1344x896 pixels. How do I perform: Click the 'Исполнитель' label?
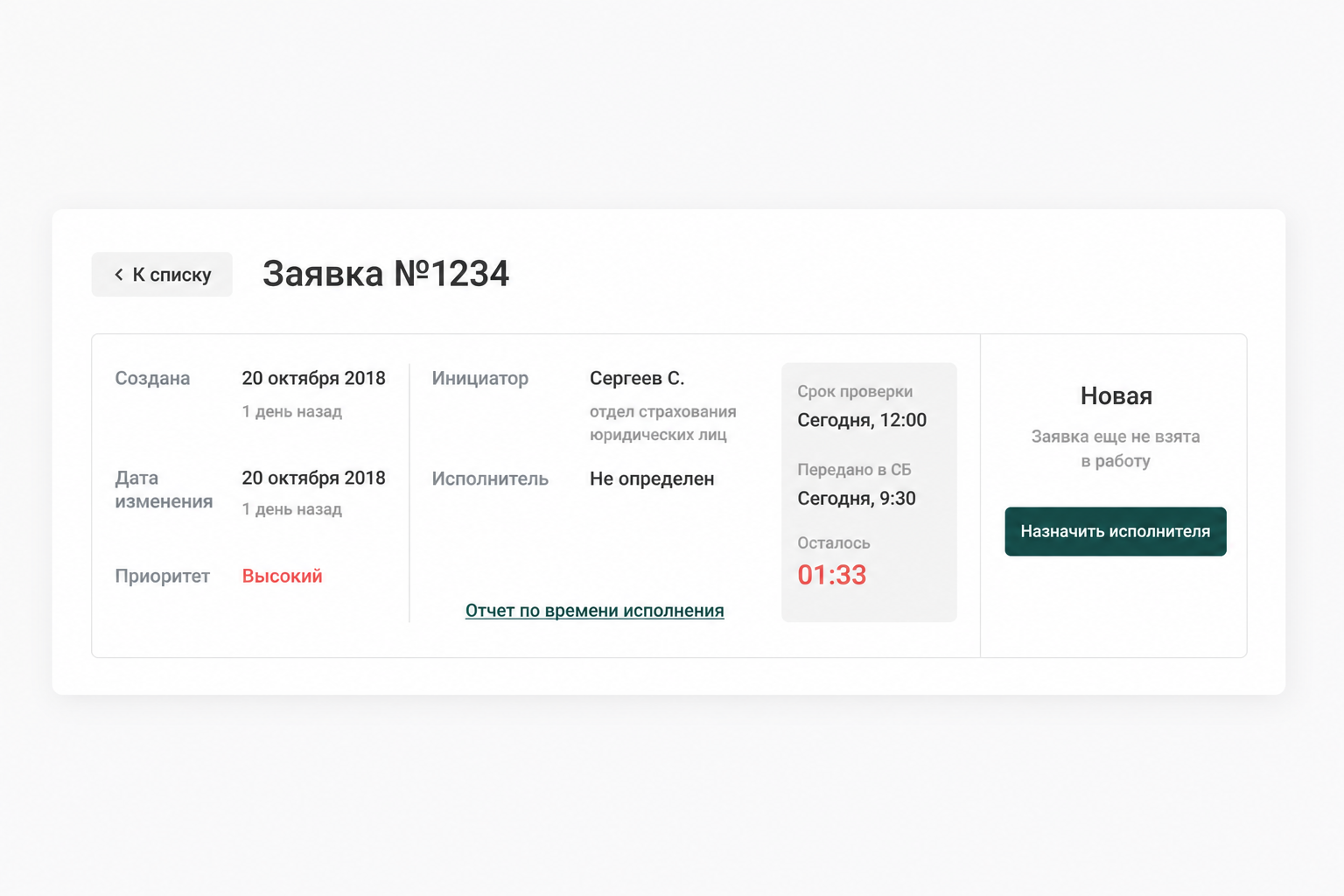pos(490,479)
